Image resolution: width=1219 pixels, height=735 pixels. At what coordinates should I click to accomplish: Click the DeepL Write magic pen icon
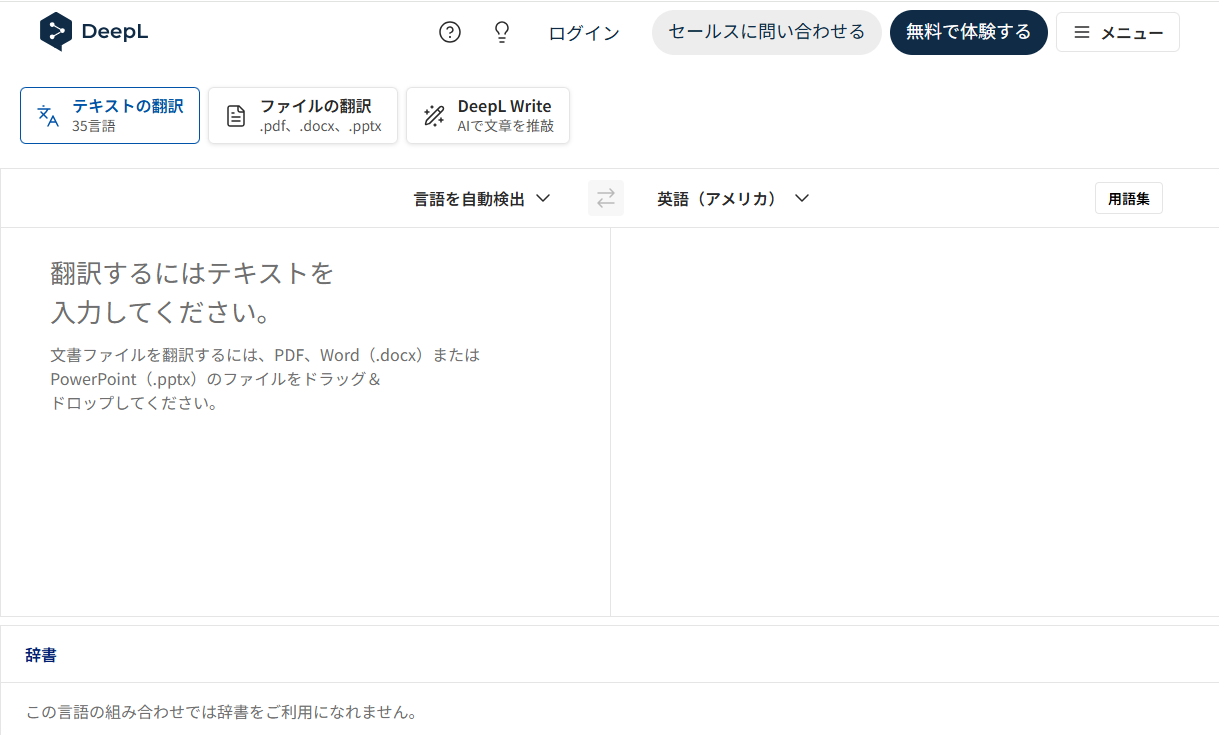433,115
